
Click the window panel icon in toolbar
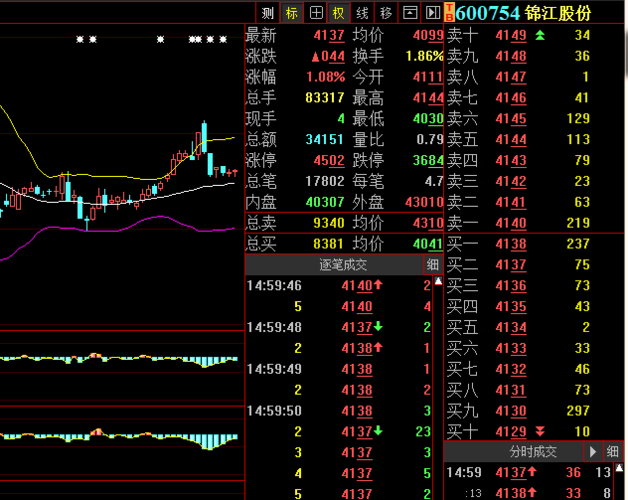coord(410,13)
